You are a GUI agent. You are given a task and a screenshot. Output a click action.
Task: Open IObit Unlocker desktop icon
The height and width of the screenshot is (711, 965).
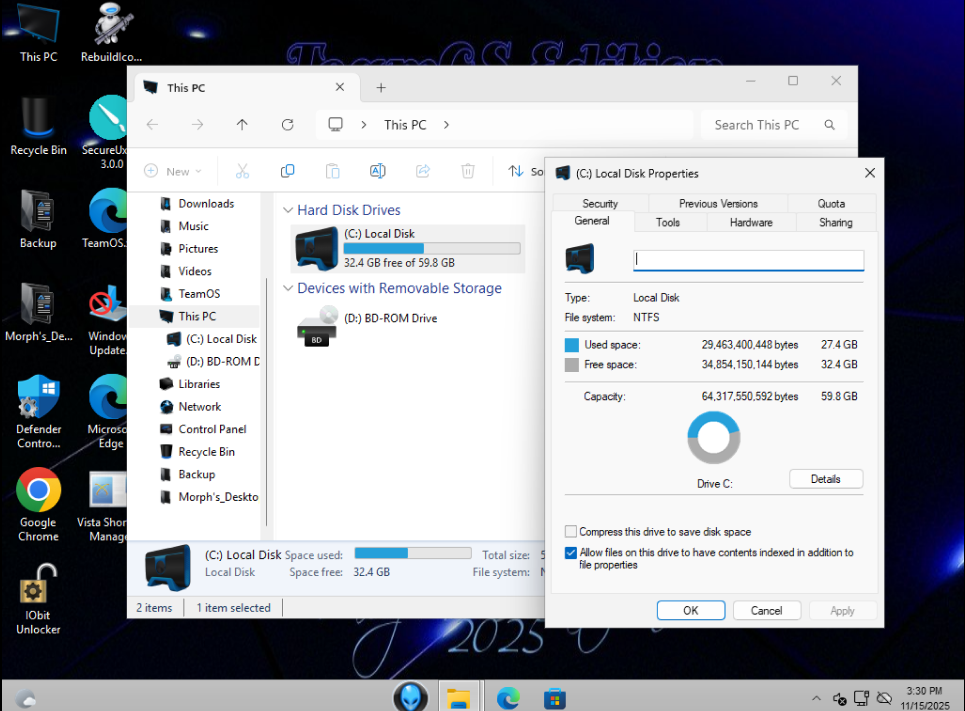pyautogui.click(x=38, y=591)
